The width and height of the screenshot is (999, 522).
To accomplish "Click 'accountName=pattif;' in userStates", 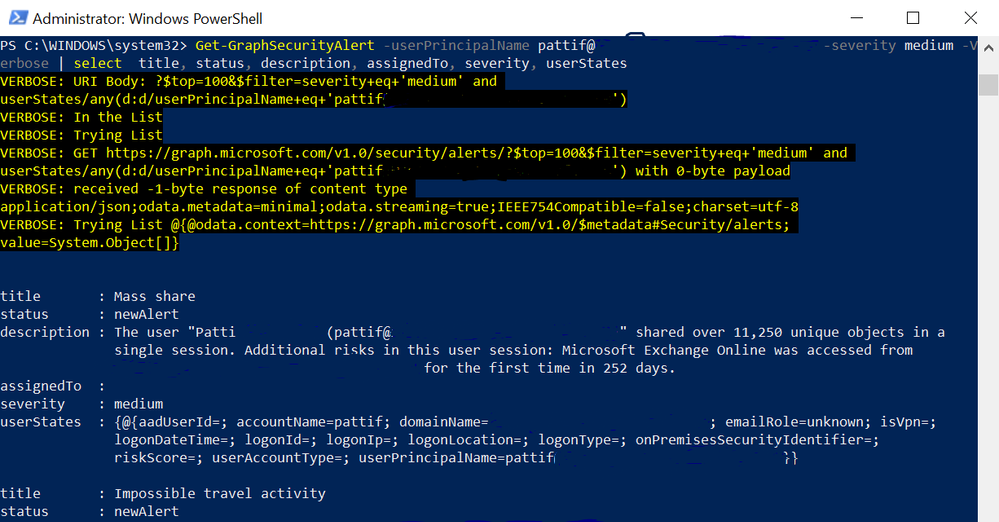I will click(313, 422).
